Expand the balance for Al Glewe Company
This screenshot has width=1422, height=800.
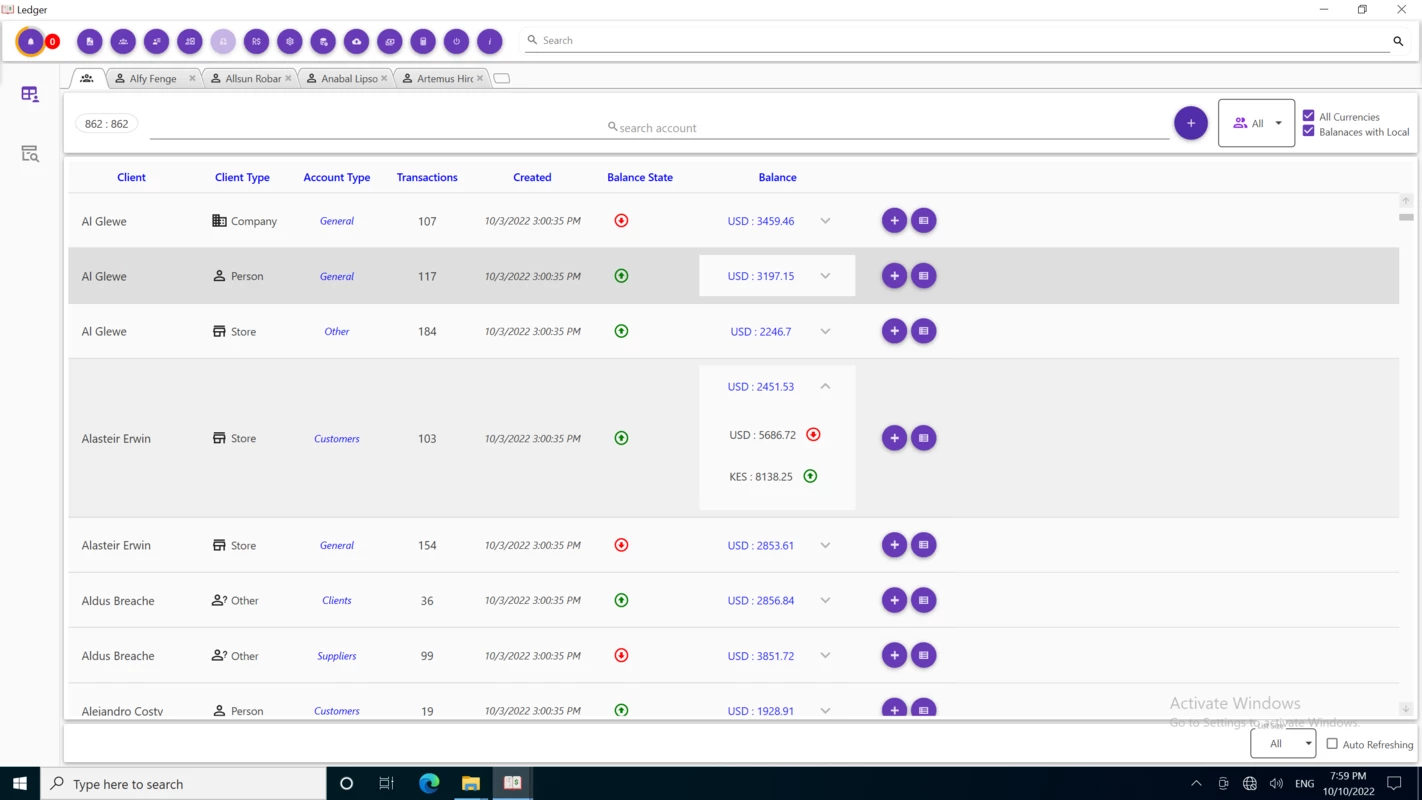coord(825,221)
